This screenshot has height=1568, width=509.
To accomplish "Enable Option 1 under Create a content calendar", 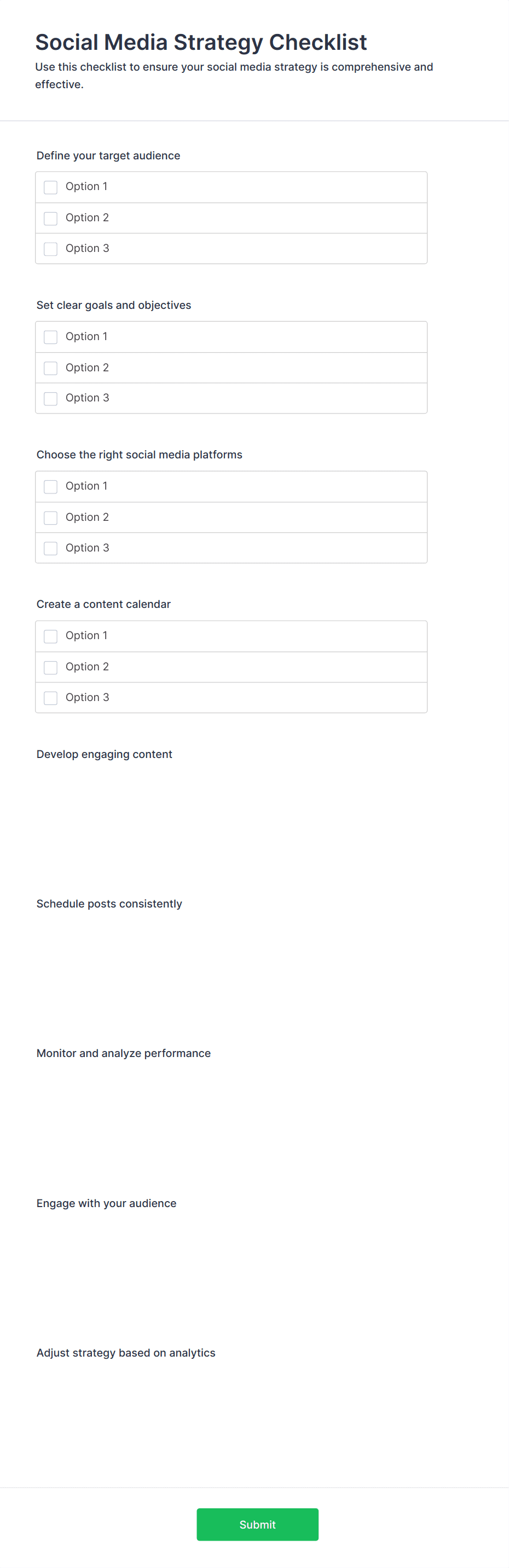I will coord(50,636).
